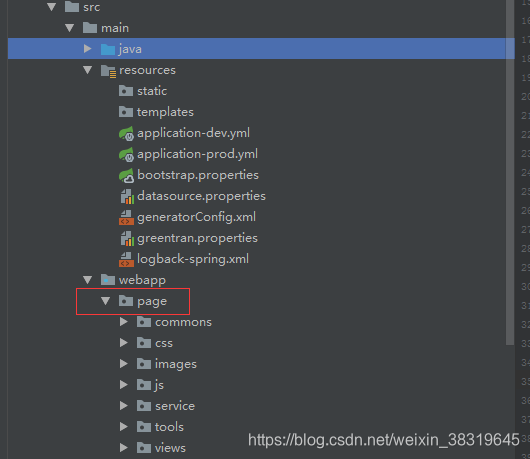Image resolution: width=530 pixels, height=459 pixels.
Task: Click the src folder icon
Action: (72, 6)
